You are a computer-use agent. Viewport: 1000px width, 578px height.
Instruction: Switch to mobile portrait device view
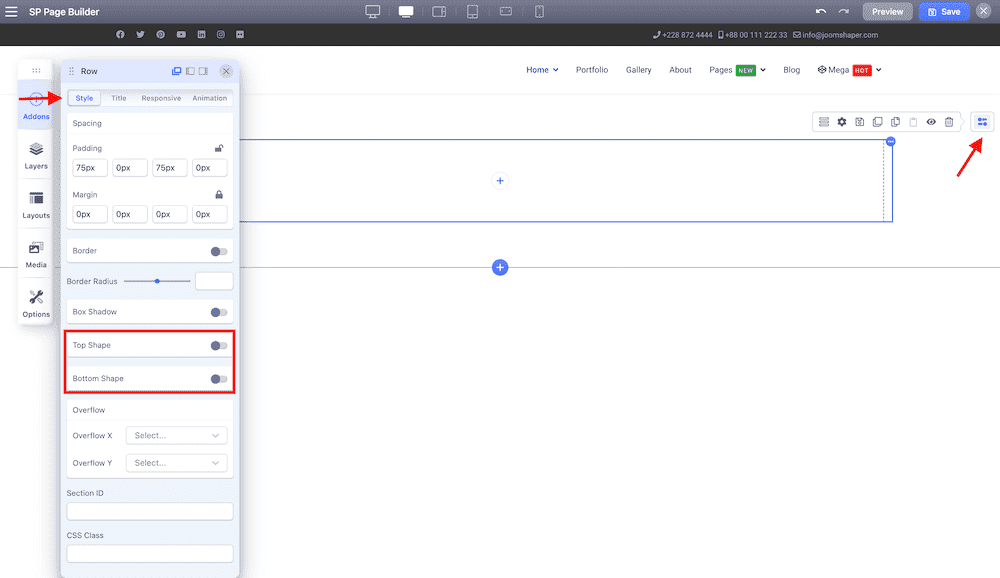(x=539, y=11)
